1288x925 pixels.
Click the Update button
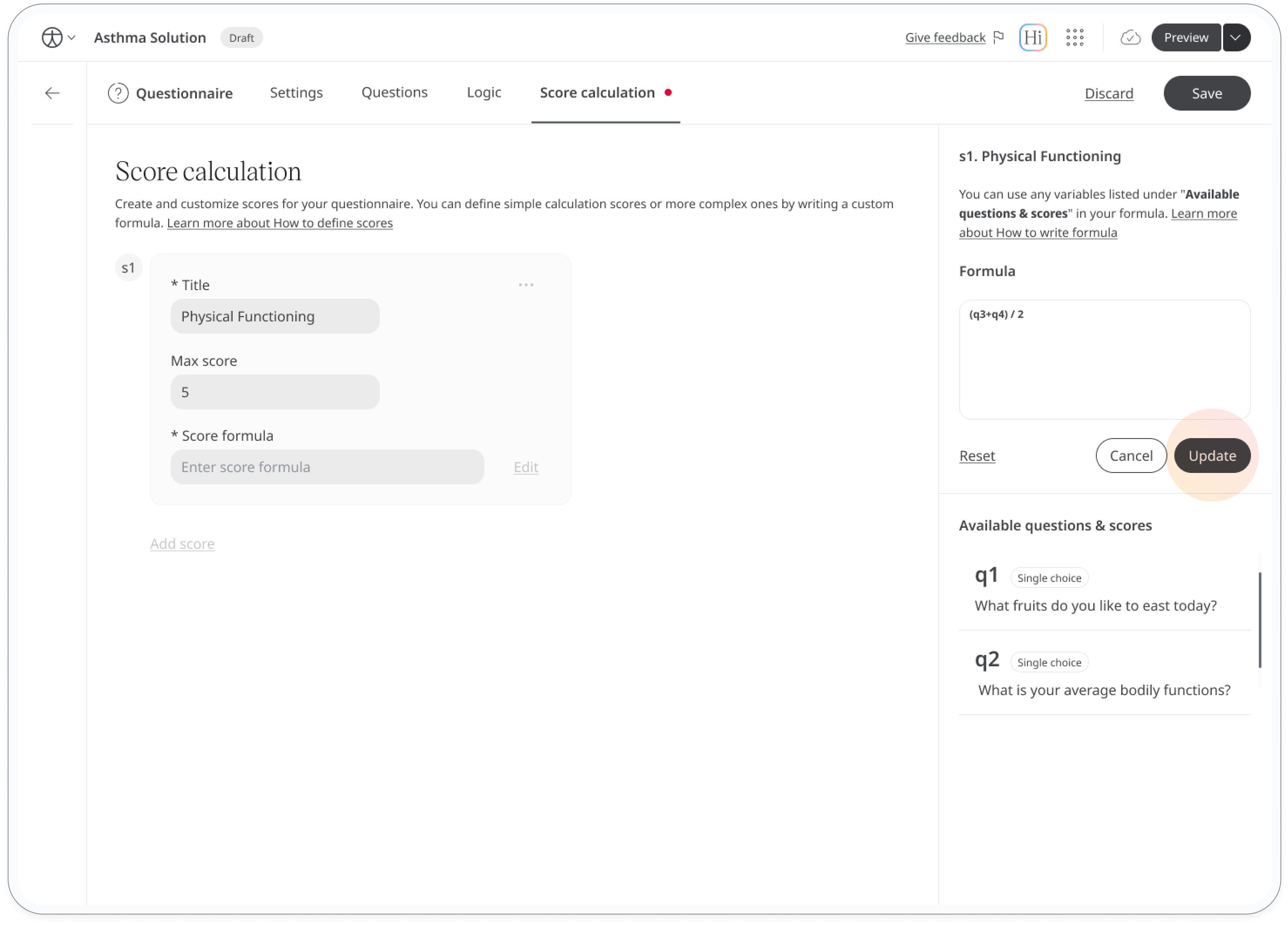tap(1212, 456)
